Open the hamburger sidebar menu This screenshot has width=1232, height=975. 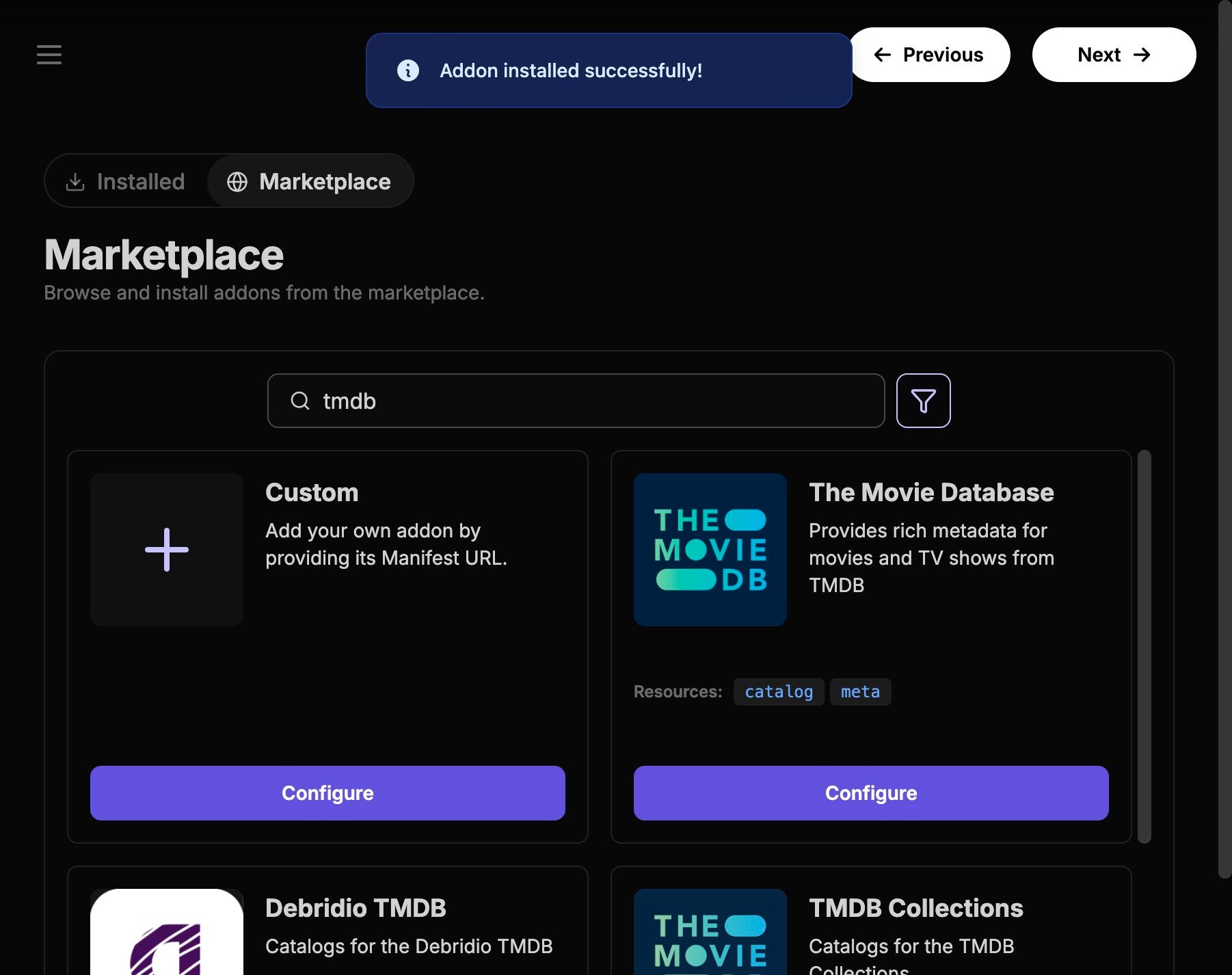(x=49, y=55)
